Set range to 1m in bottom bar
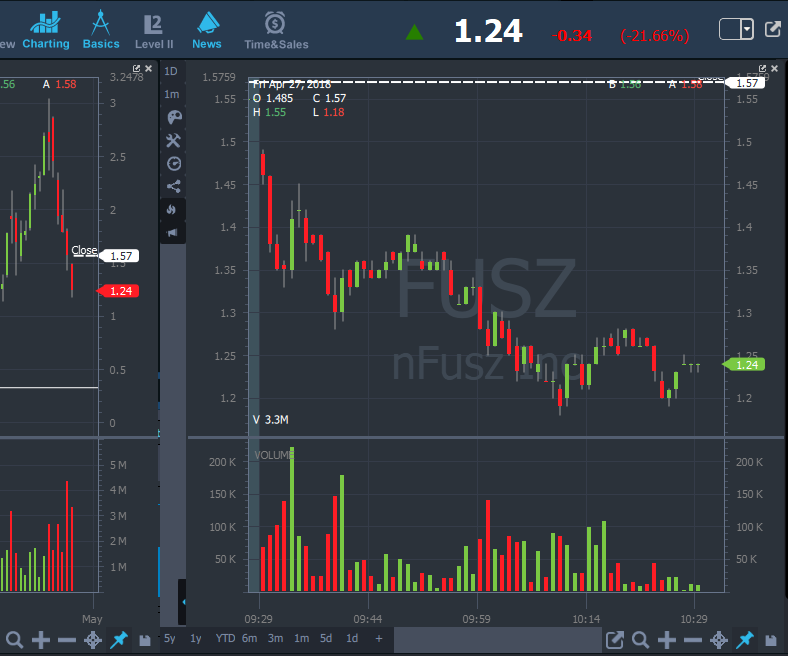 [x=302, y=638]
